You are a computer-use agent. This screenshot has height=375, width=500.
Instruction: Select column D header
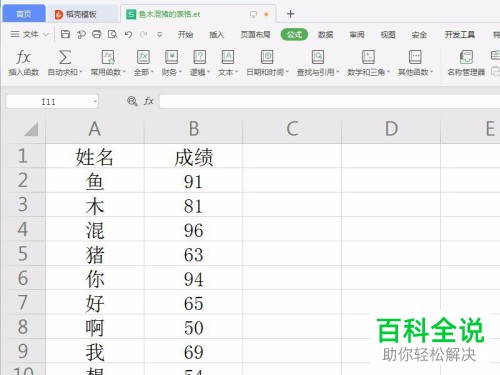[391, 129]
